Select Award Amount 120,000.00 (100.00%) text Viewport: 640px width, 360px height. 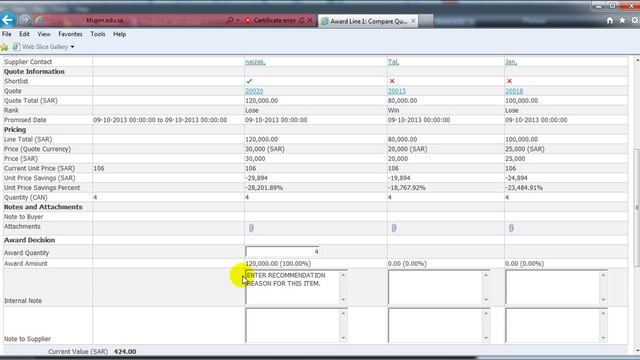point(278,264)
